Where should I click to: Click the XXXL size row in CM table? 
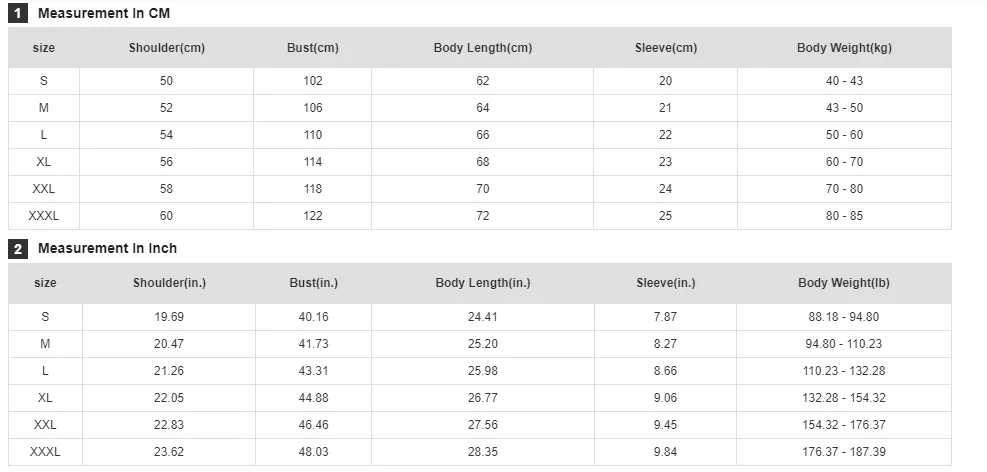coord(44,216)
